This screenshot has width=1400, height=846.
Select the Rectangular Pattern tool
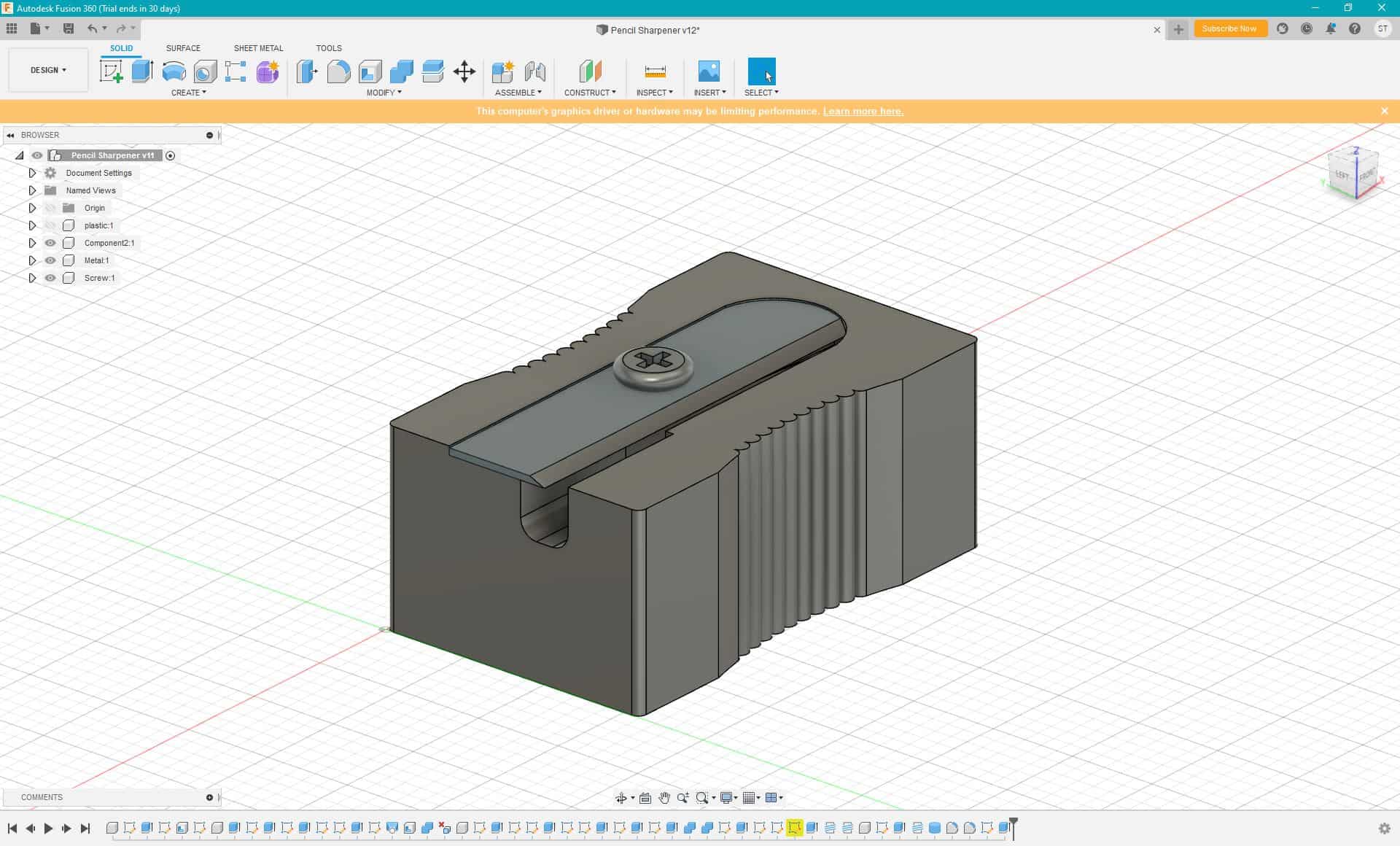click(236, 71)
